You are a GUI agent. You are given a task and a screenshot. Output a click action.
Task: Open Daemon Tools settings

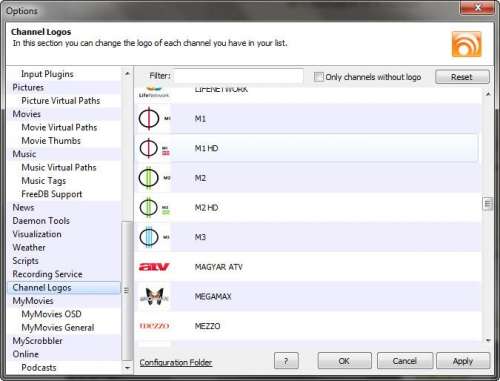pos(41,221)
